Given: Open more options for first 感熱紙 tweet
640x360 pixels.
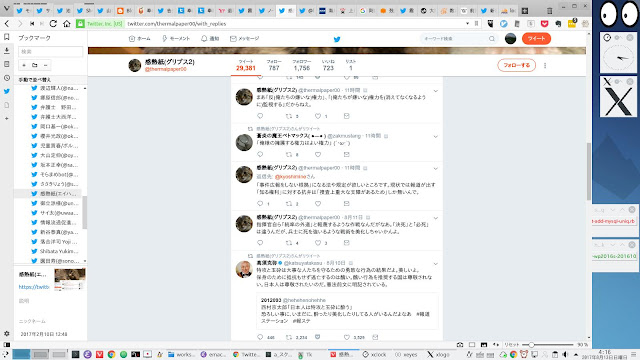Looking at the screenshot, I should (436, 91).
